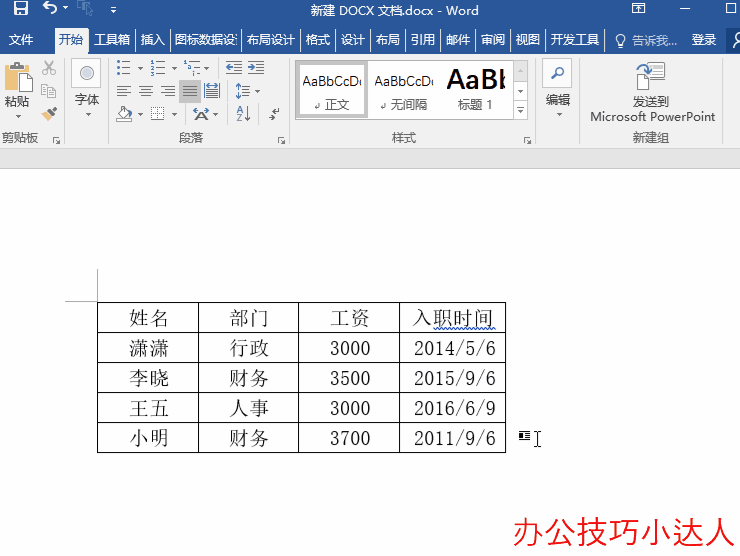Click the table cell 入职时间

pyautogui.click(x=453, y=318)
